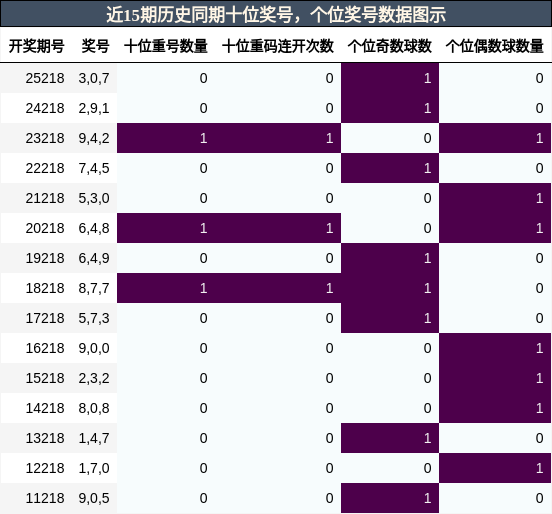Viewport: 552px width, 514px height.
Task: Select period number 18218
Action: pyautogui.click(x=45, y=288)
